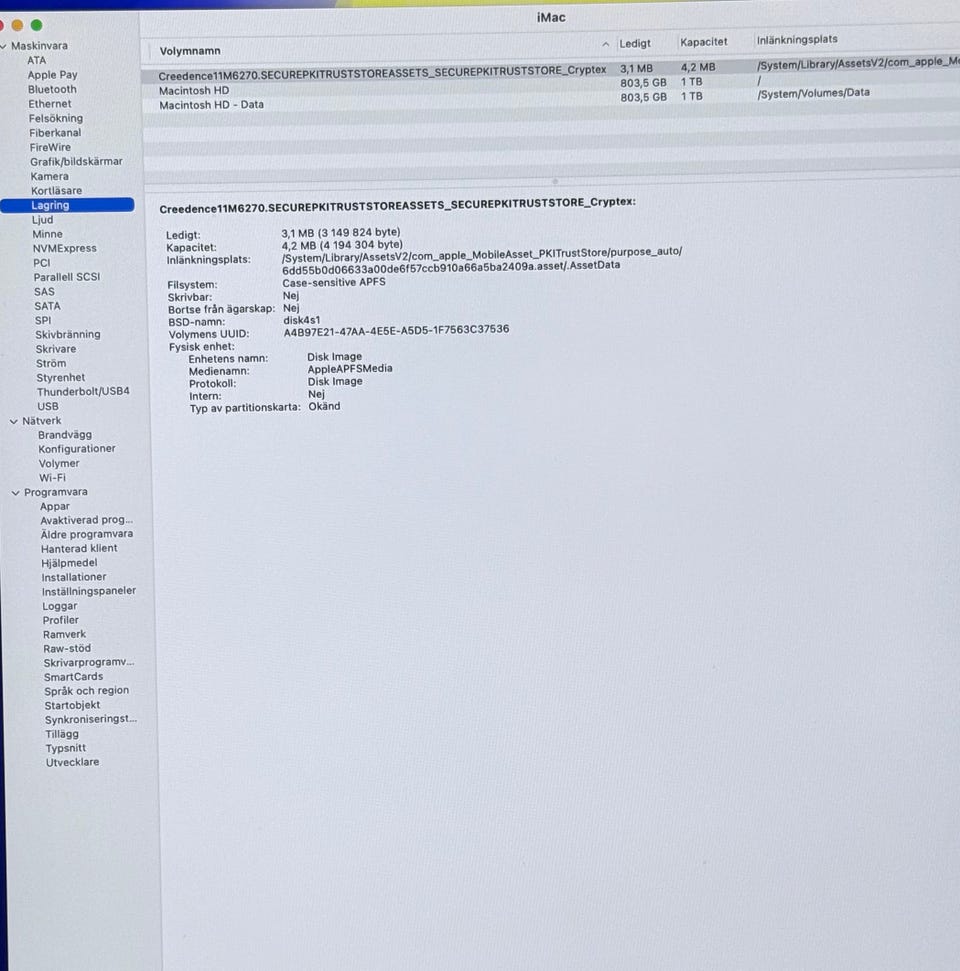Select the Macintosh HD volume row
This screenshot has width=960, height=971.
[x=550, y=87]
